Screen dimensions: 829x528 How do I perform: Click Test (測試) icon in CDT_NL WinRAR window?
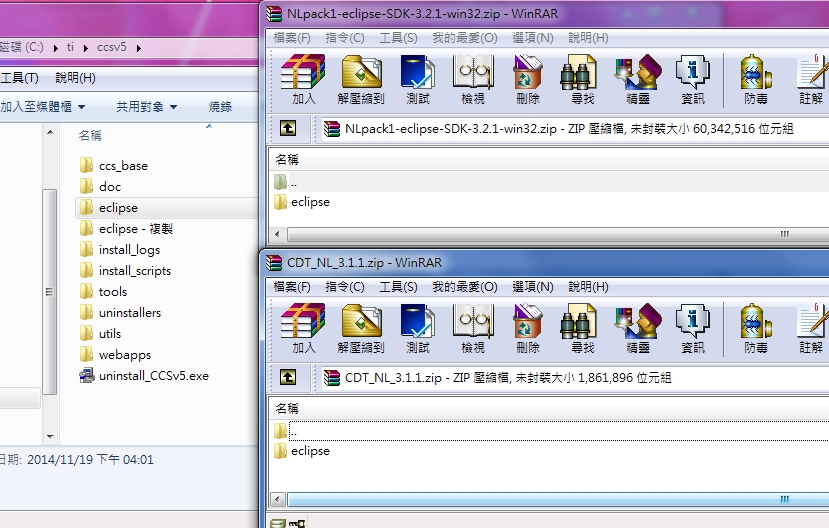[x=418, y=328]
